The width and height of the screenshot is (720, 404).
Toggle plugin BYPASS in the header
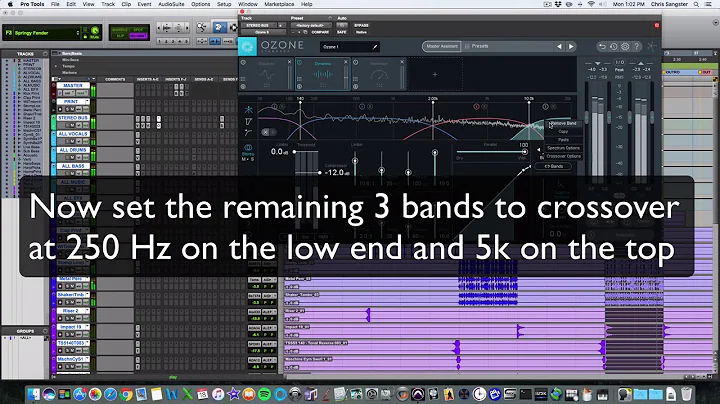coord(361,25)
